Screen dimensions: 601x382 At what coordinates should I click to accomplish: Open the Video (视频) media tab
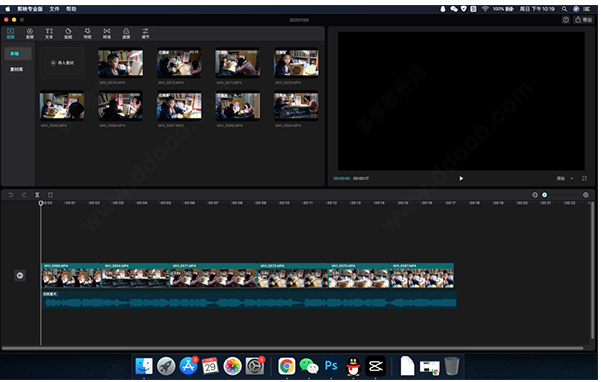(x=10, y=33)
